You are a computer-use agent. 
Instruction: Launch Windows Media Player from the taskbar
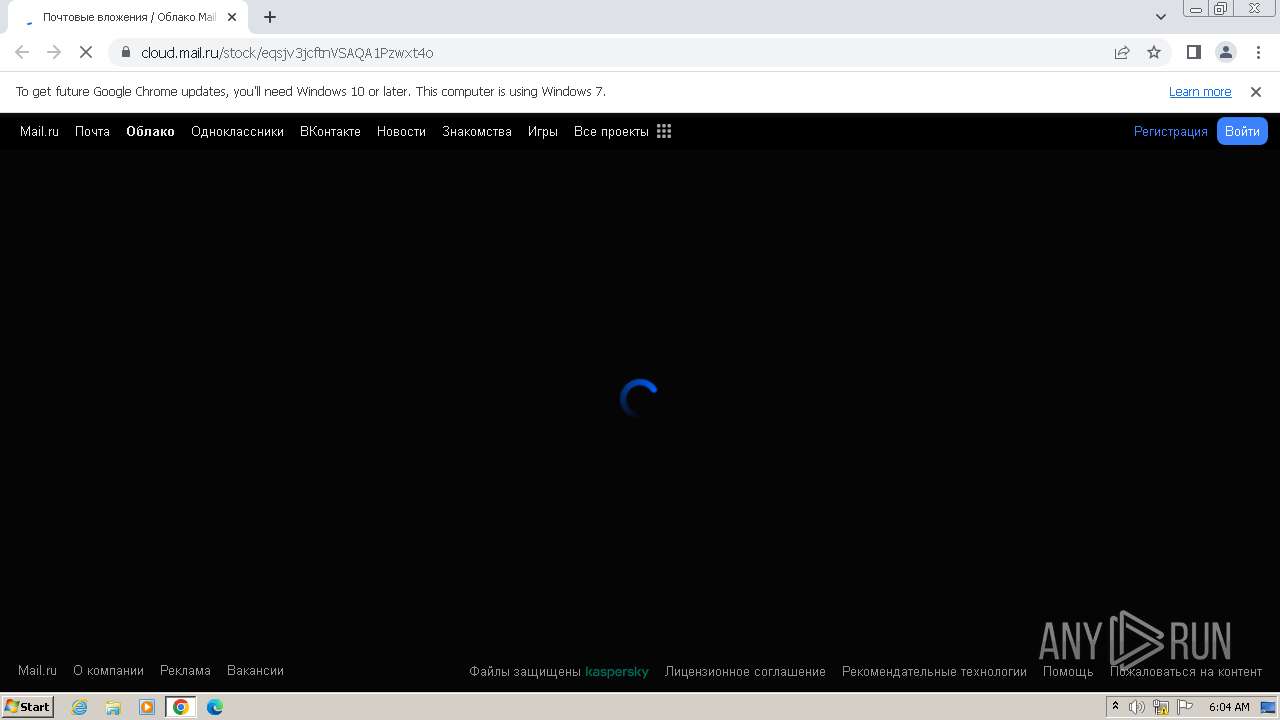(147, 707)
